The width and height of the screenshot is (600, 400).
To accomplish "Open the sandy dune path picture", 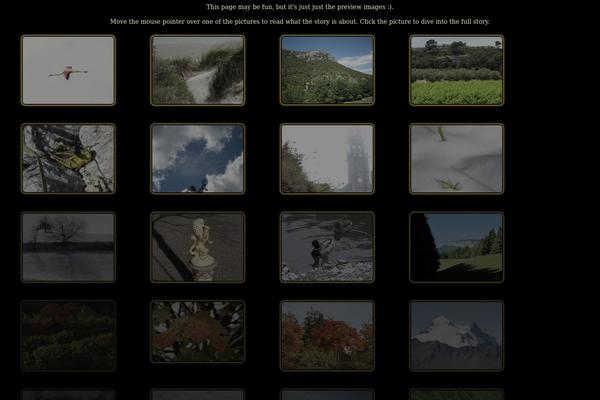I will 197,70.
